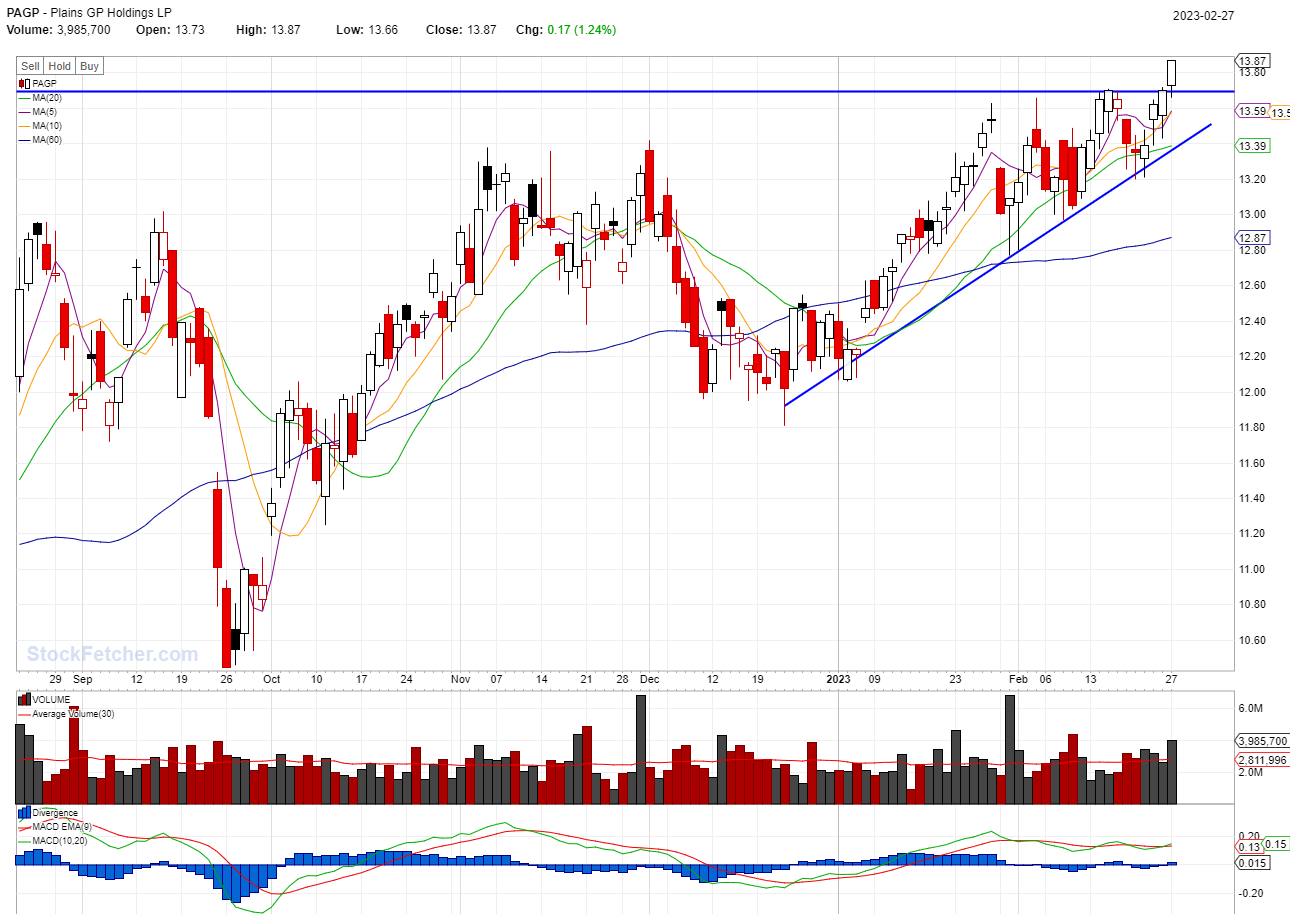The width and height of the screenshot is (1290, 914).
Task: Click the green Chg 0.17 (1.24%) value
Action: click(x=582, y=30)
